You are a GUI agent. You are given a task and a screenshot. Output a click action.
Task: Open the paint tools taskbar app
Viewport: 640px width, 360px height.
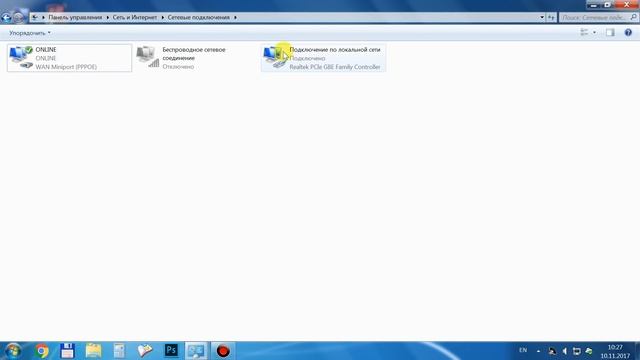(144, 351)
